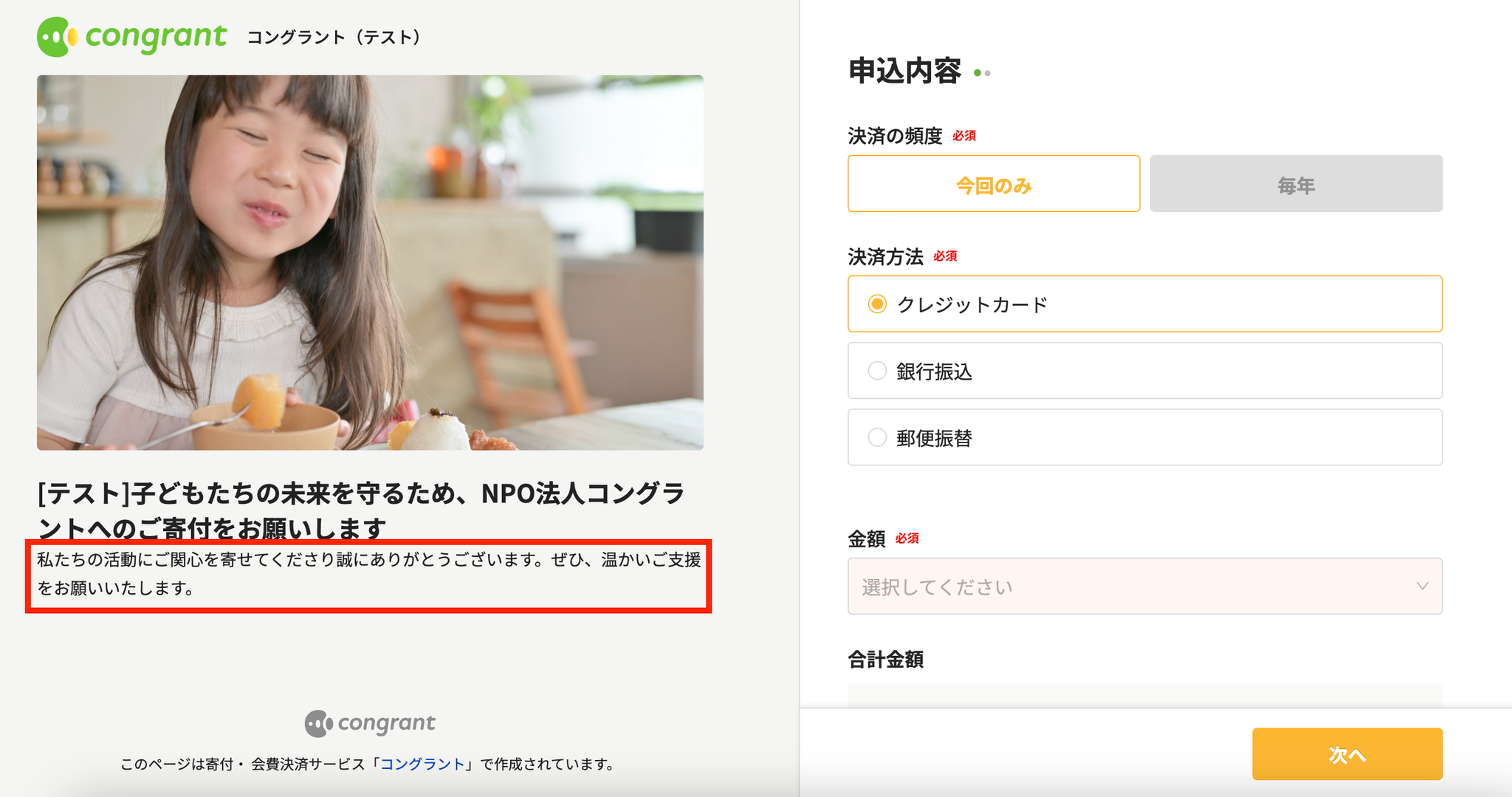Image resolution: width=1512 pixels, height=797 pixels.
Task: Select the 毎年 payment frequency
Action: 1296,184
